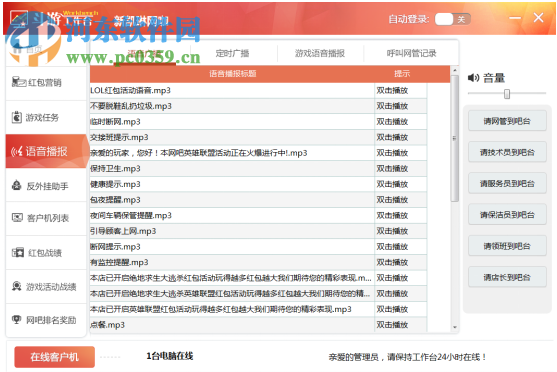Open the 红包战绩 sidebar section
The width and height of the screenshot is (557, 372).
click(46, 253)
